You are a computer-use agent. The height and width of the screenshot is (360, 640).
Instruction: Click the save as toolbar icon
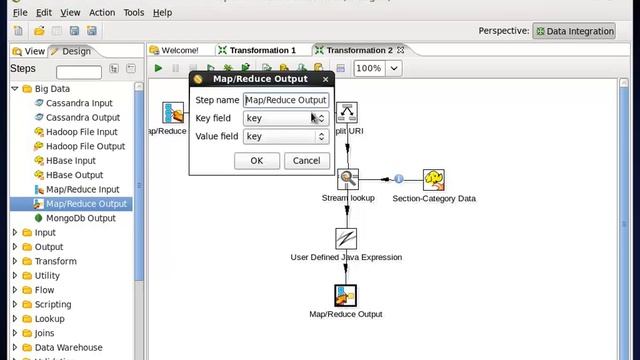coord(92,31)
